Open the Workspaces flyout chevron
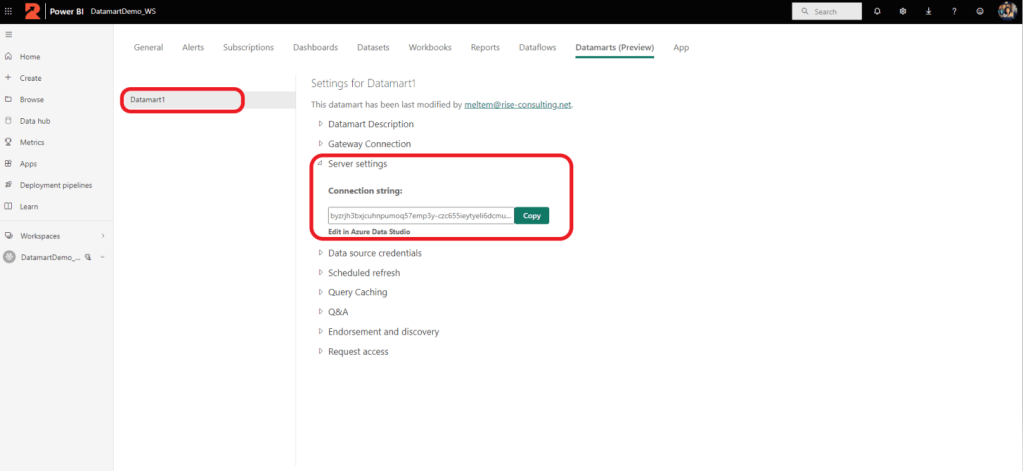 (x=102, y=236)
